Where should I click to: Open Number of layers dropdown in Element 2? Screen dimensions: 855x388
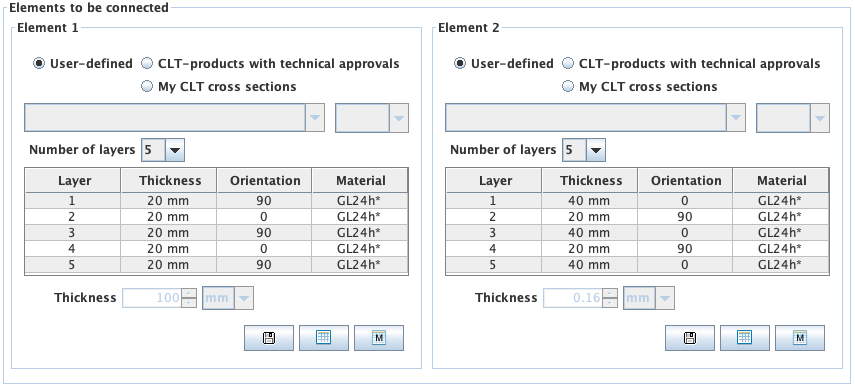(584, 150)
